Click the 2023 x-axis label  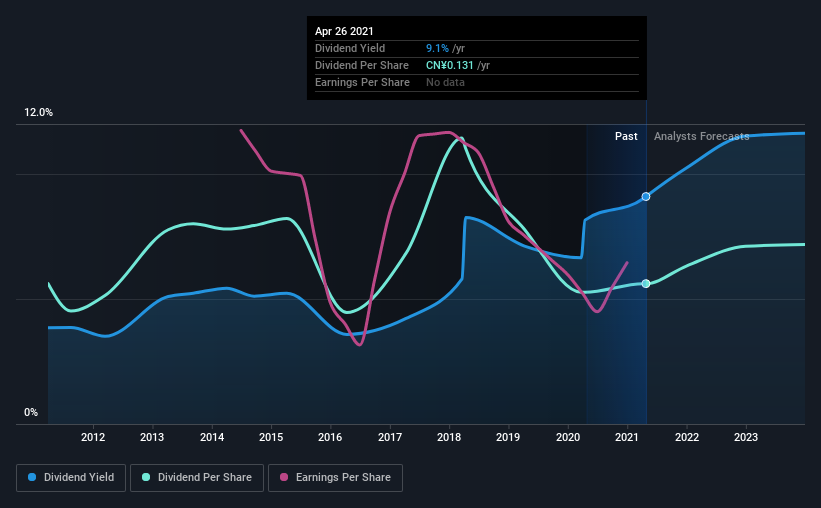tap(746, 437)
